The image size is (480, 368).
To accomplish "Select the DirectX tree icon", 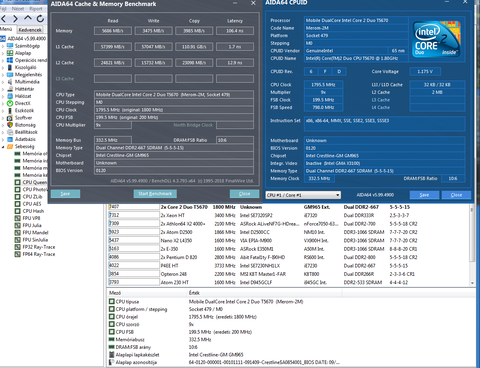I will 10,103.
